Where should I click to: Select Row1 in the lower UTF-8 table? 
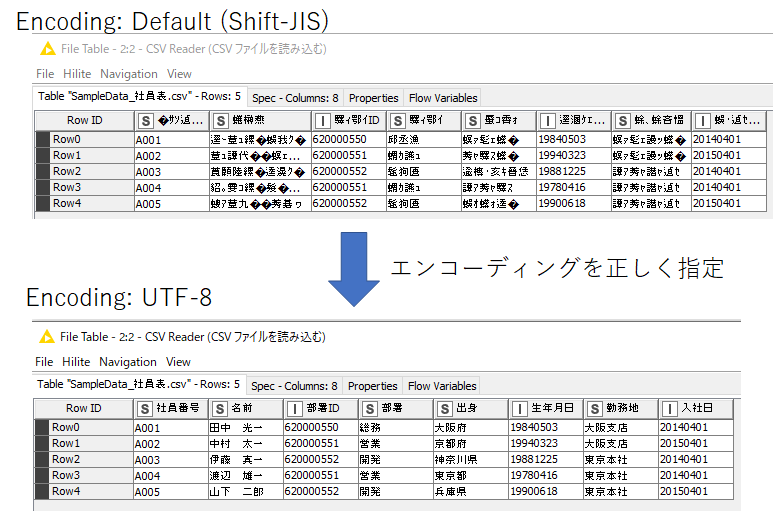(83, 443)
